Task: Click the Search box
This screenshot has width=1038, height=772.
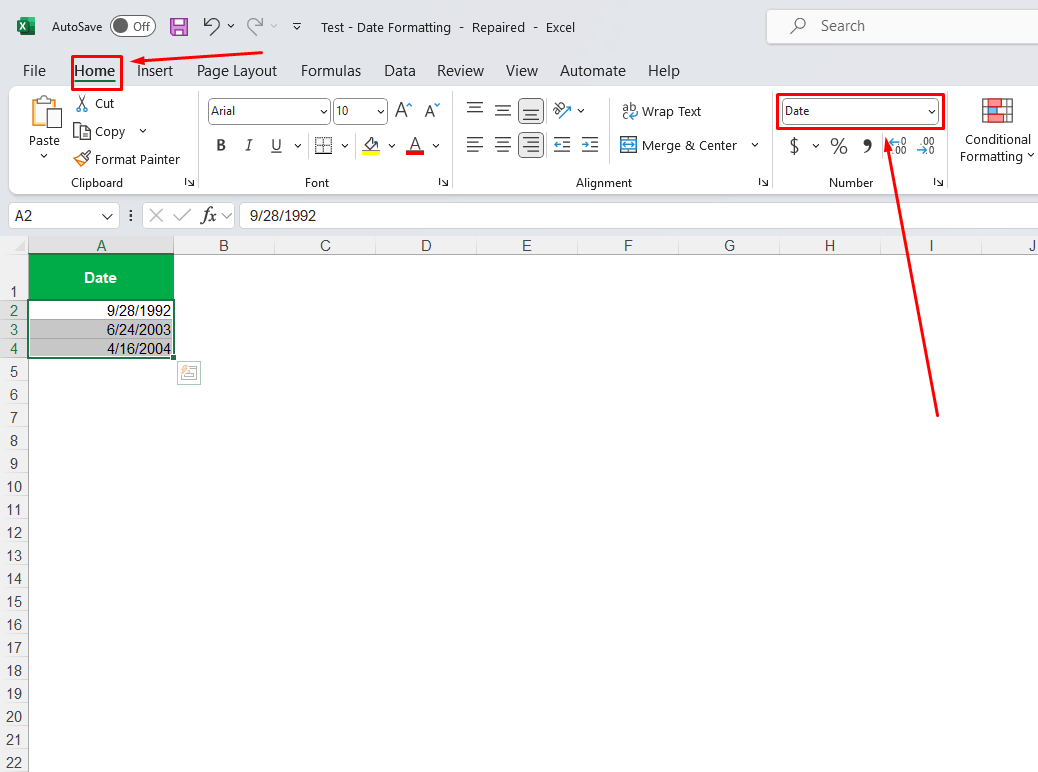Action: point(902,26)
